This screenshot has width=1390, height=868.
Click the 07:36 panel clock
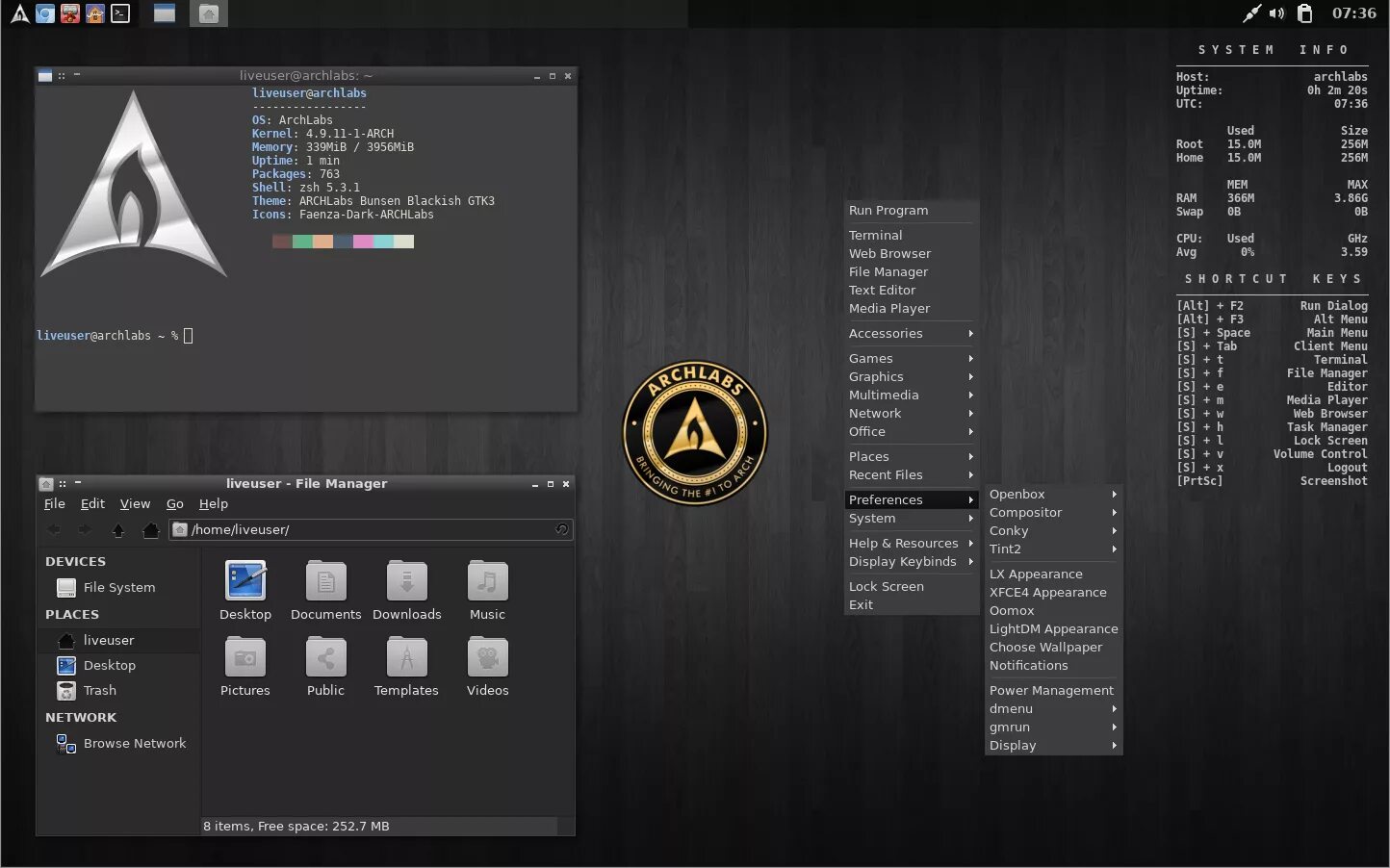click(1353, 13)
